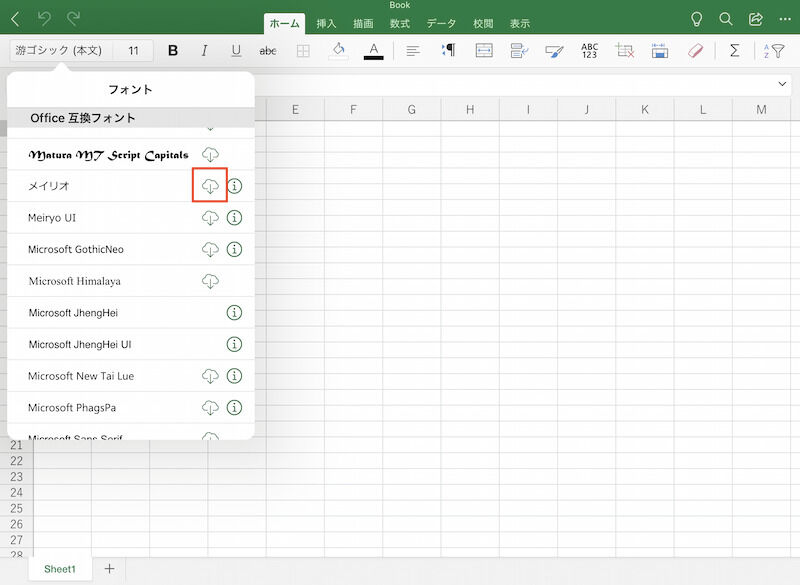Toggle italic formatting
This screenshot has height=585, width=800.
coord(204,50)
